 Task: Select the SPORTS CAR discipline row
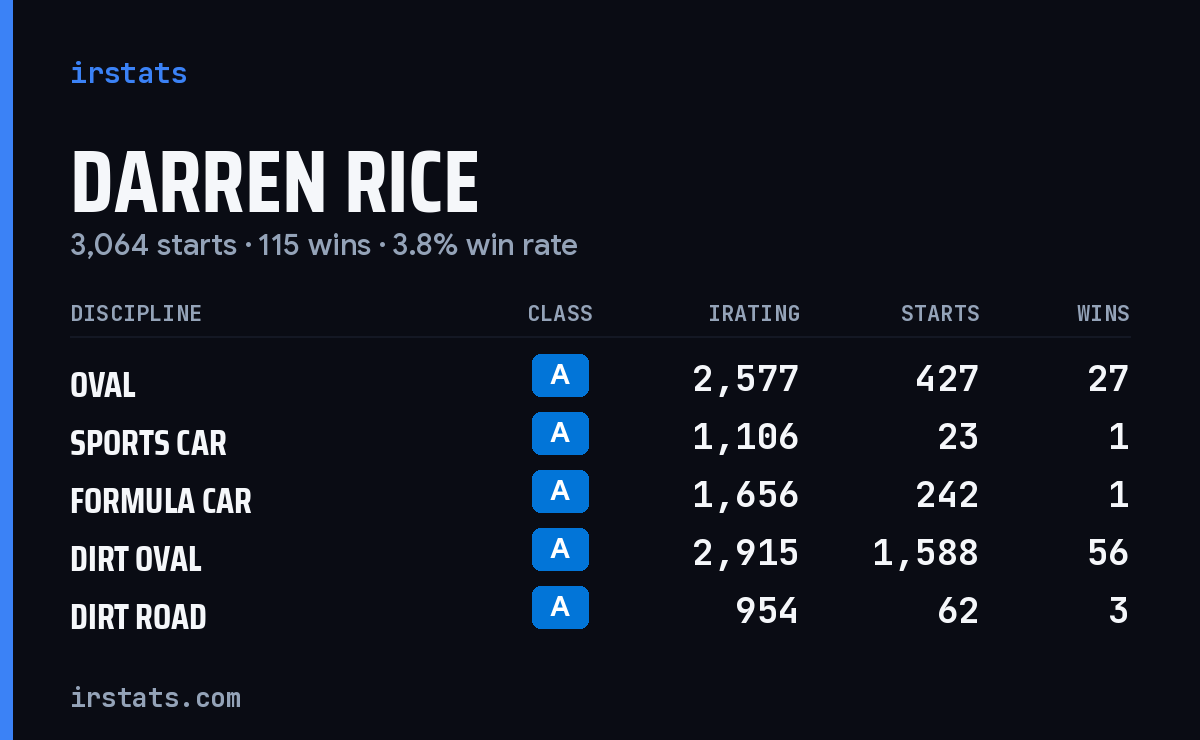(600, 437)
